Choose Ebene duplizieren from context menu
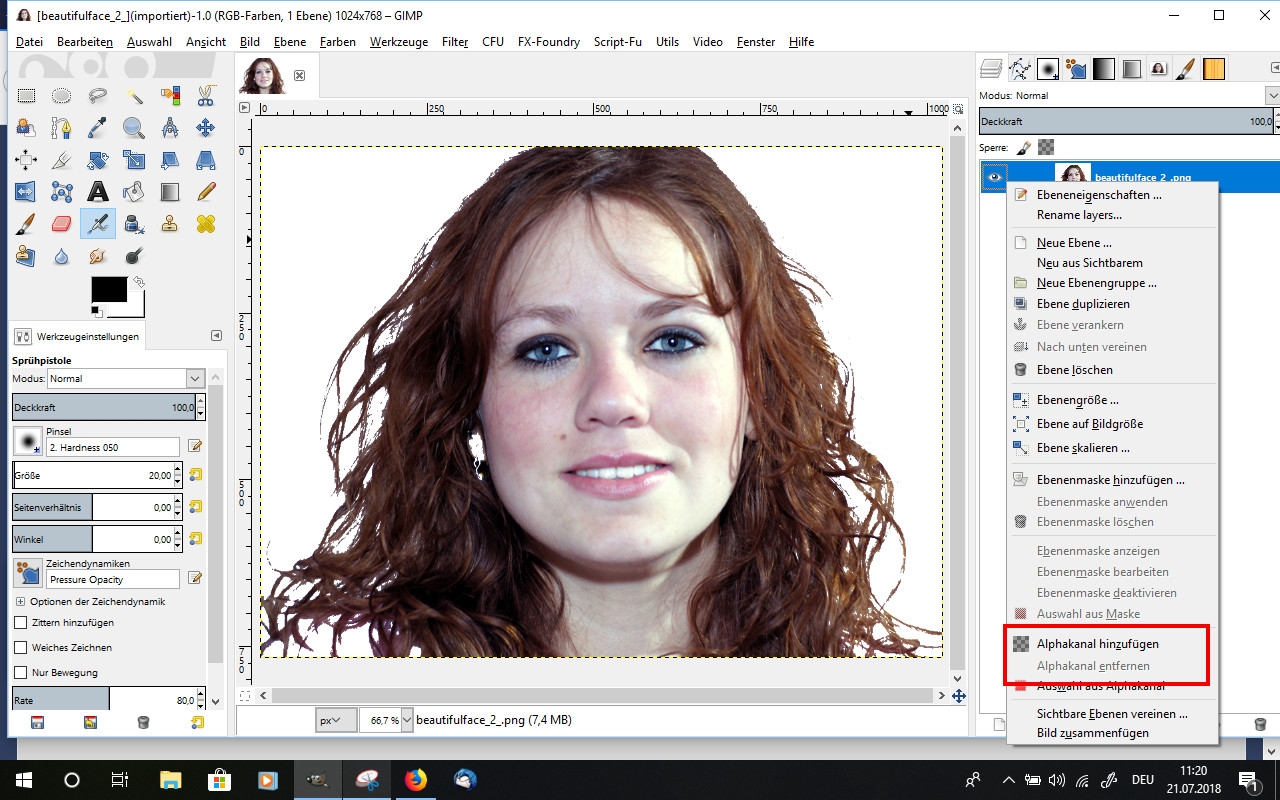The width and height of the screenshot is (1280, 800). [1083, 304]
